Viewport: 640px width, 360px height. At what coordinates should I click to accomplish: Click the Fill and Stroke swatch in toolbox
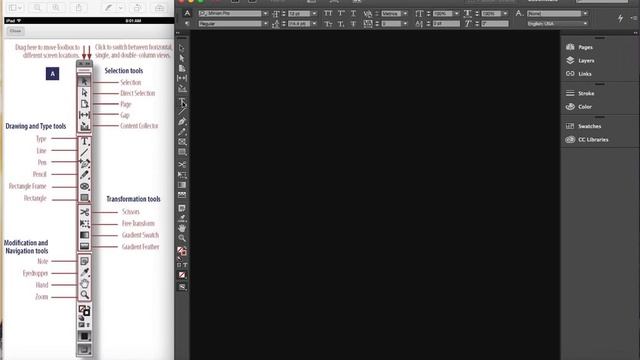pyautogui.click(x=182, y=251)
